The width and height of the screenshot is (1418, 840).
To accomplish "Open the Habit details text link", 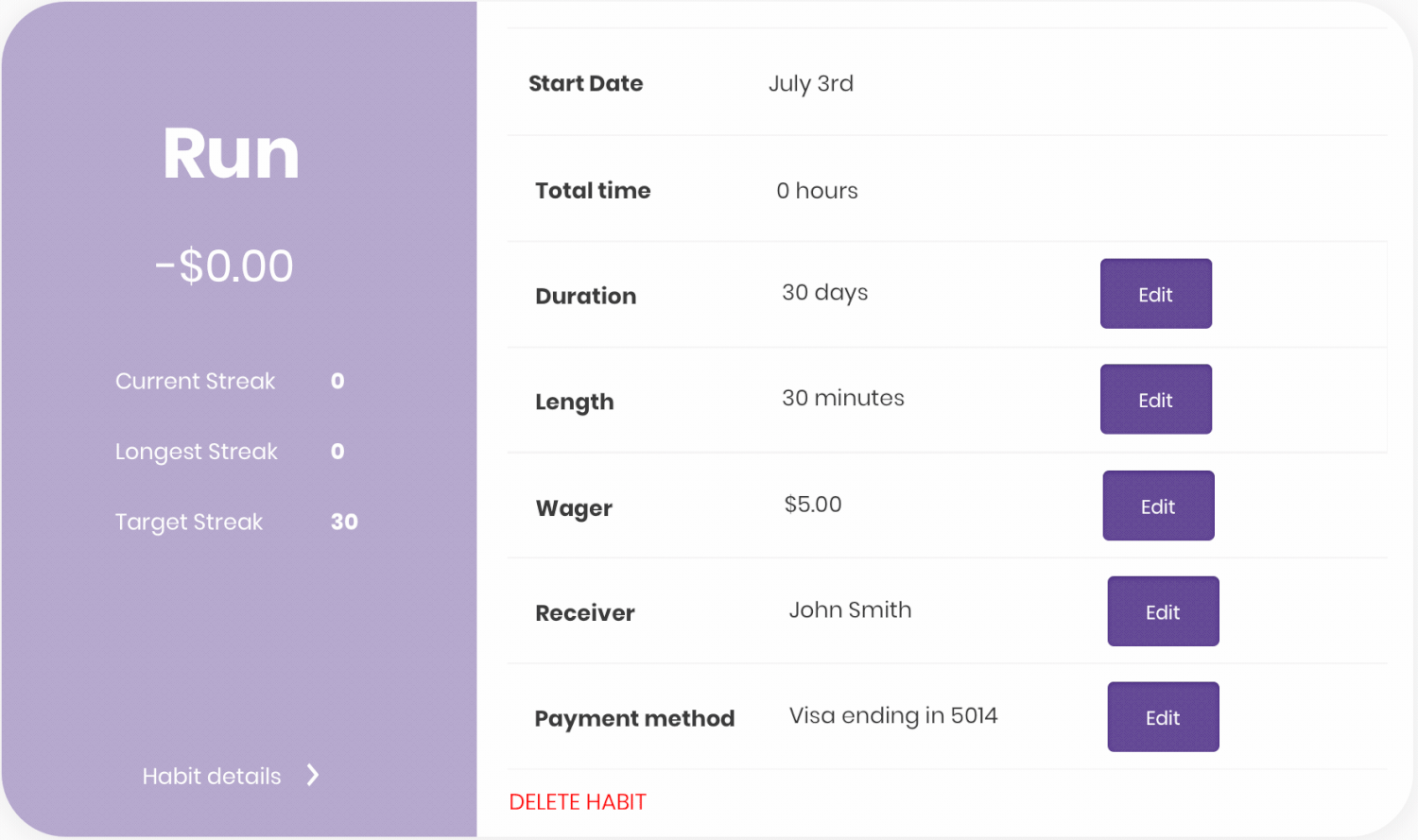I will [x=212, y=776].
